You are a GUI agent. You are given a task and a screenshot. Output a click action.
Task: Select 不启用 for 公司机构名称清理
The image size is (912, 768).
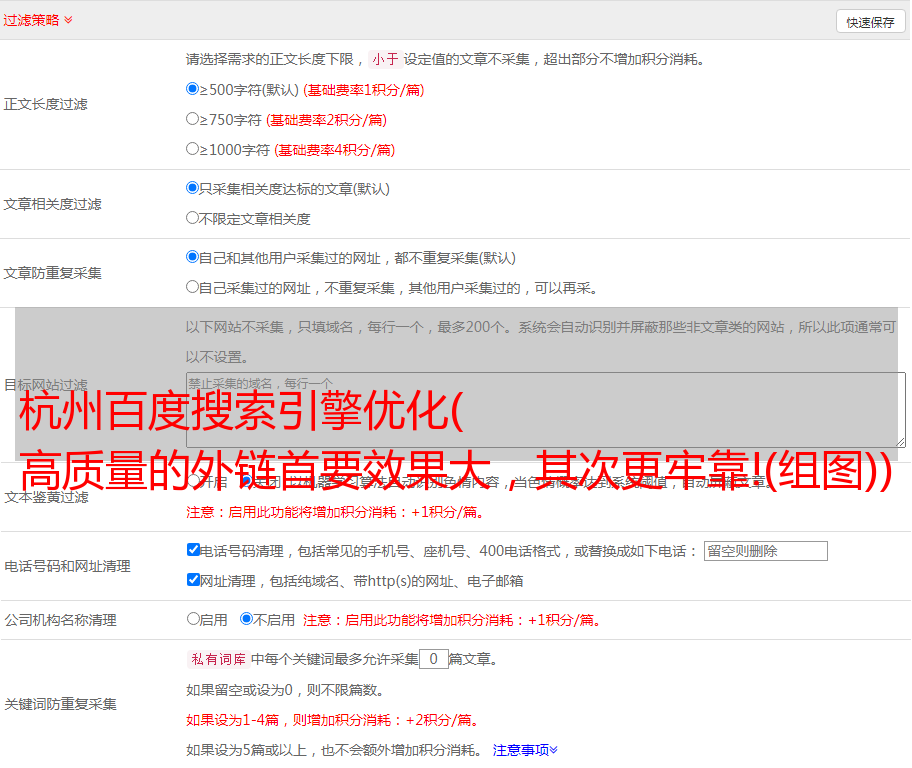pyautogui.click(x=246, y=619)
